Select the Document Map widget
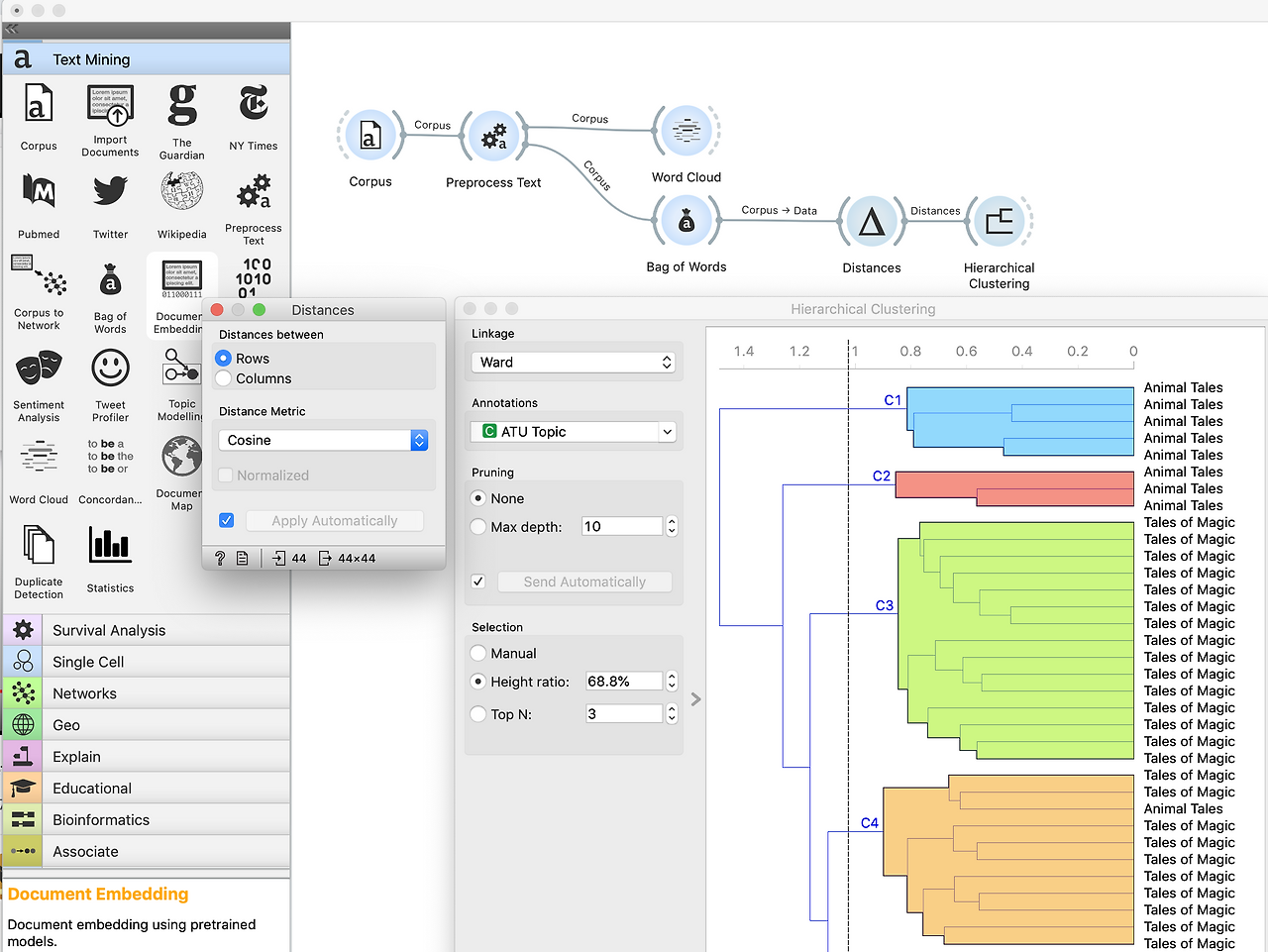The height and width of the screenshot is (952, 1268). (x=181, y=474)
